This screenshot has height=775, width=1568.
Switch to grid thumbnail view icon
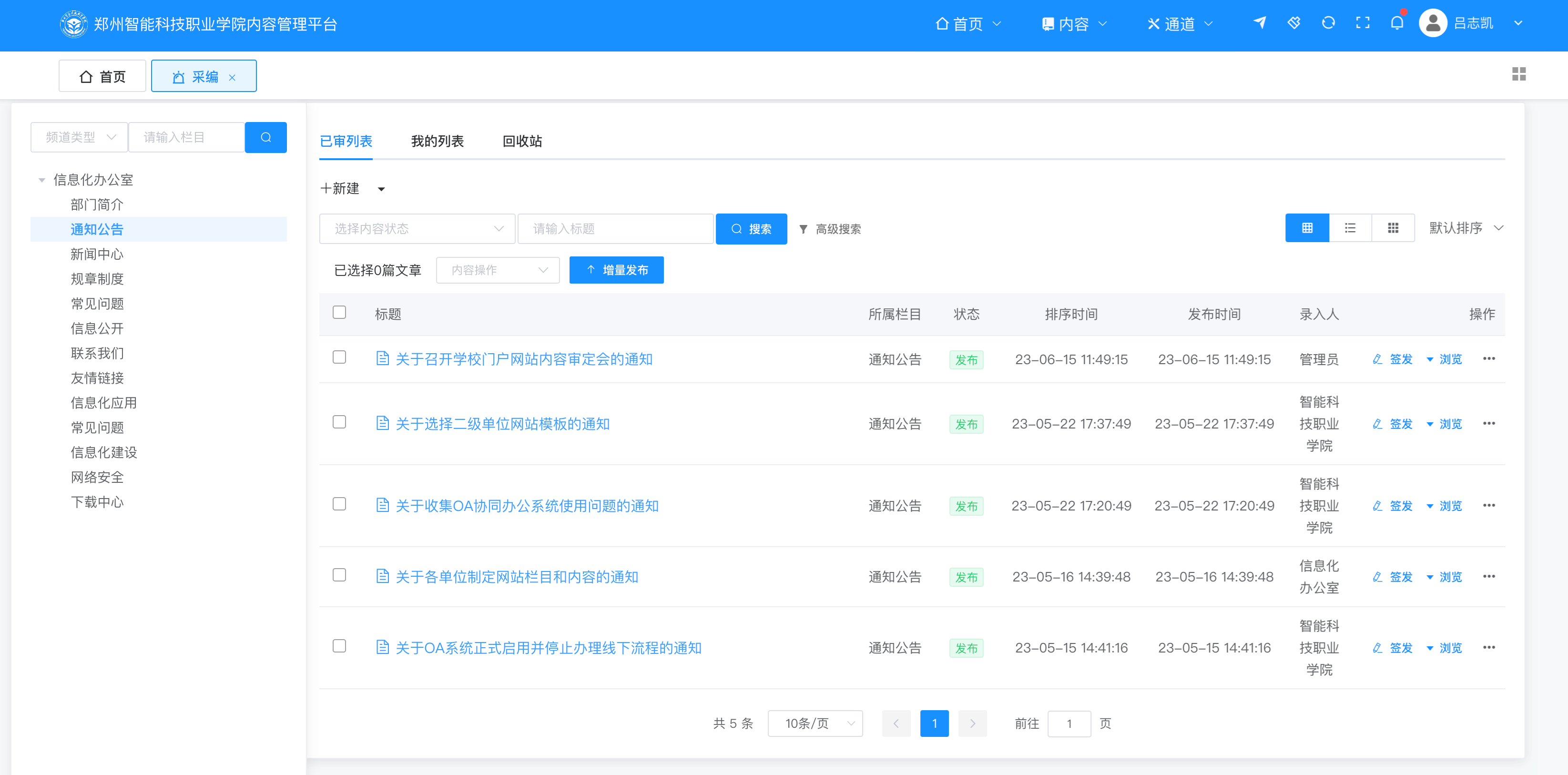[x=1392, y=228]
